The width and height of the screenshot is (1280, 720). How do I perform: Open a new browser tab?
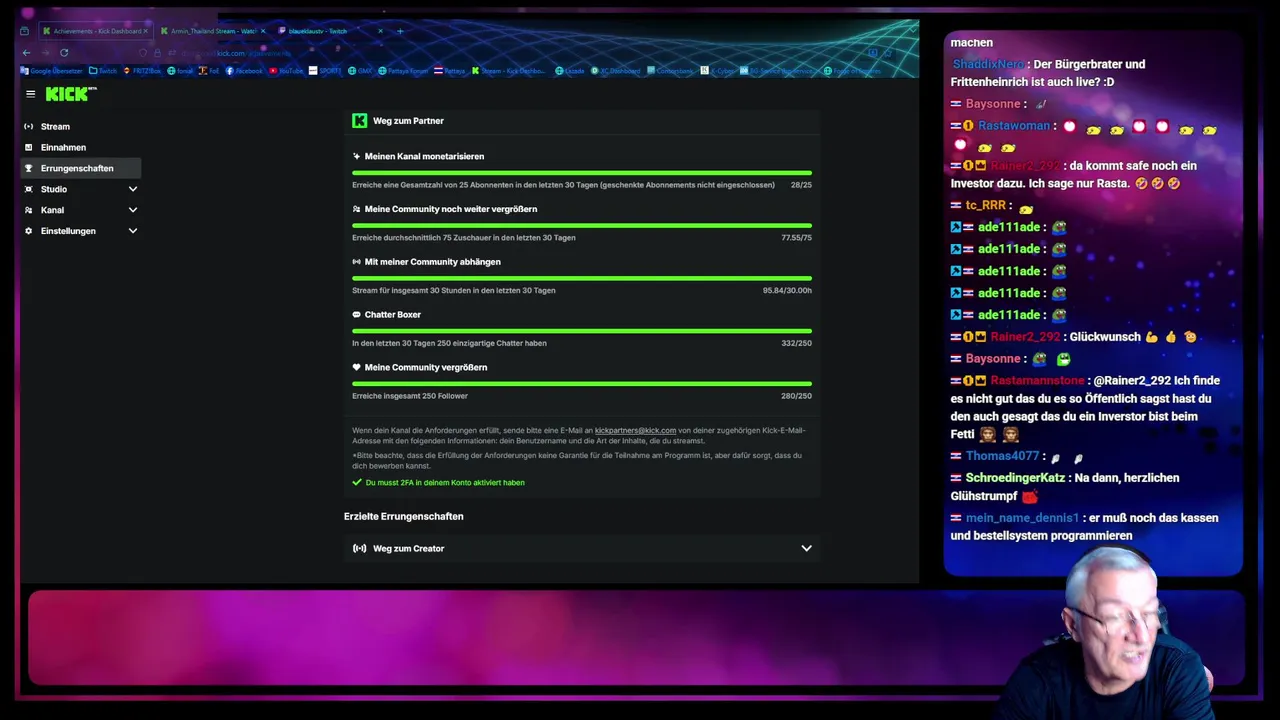(x=400, y=31)
